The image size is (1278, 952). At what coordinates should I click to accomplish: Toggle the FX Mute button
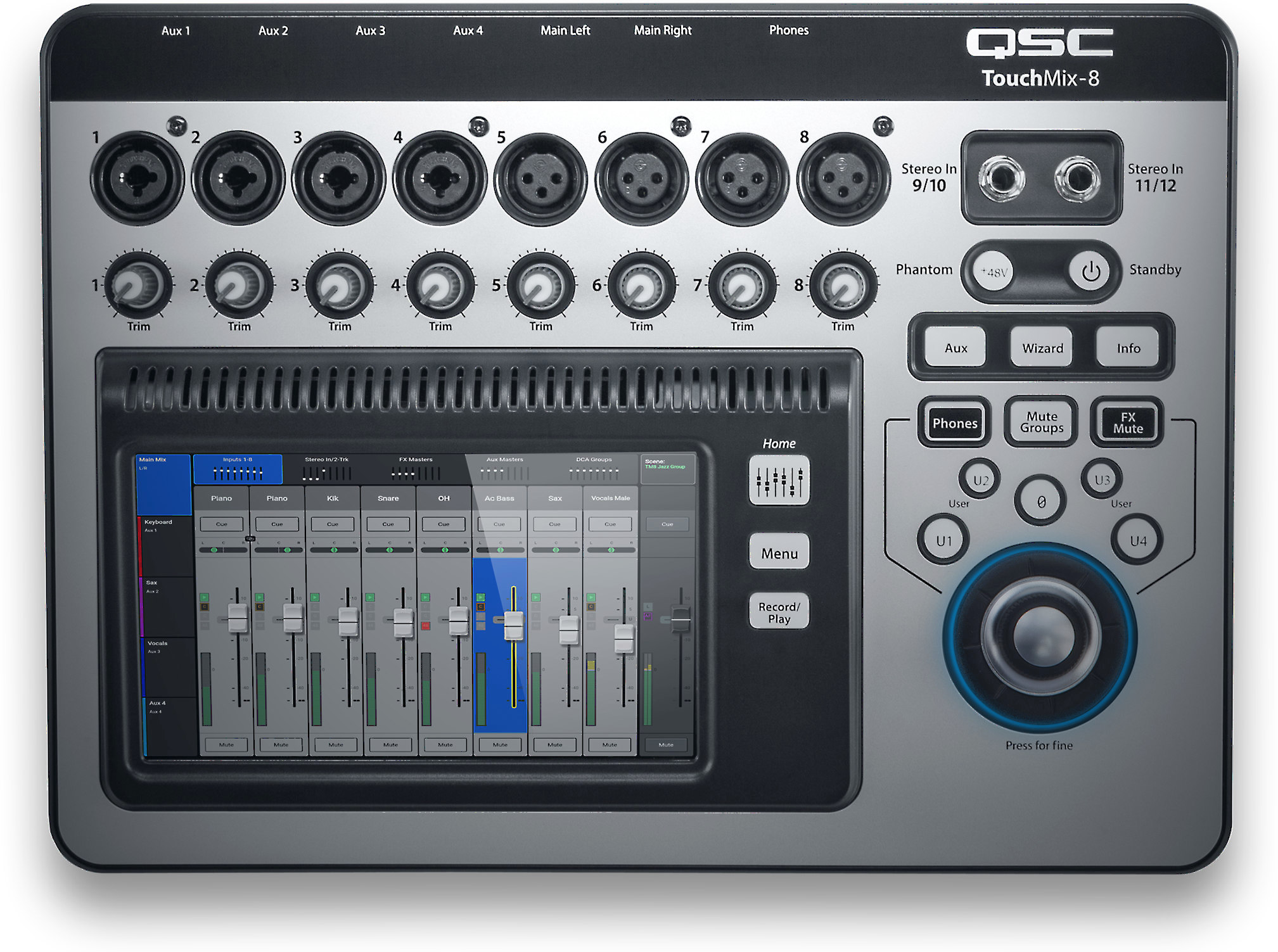point(1128,422)
